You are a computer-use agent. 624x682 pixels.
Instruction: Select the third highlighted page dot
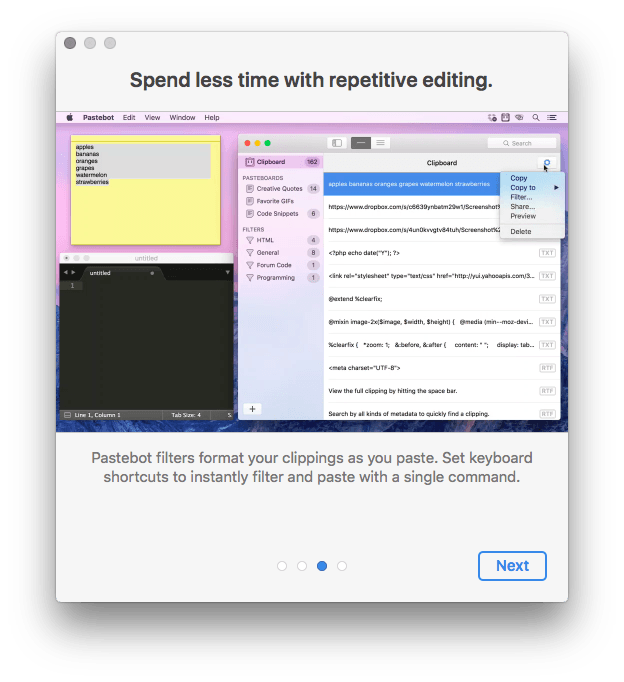point(322,566)
